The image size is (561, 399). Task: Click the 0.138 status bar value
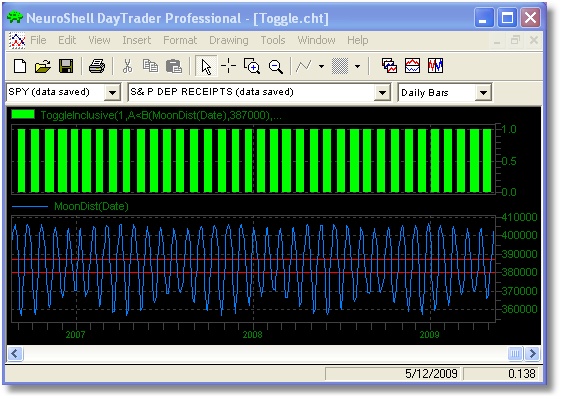point(522,374)
